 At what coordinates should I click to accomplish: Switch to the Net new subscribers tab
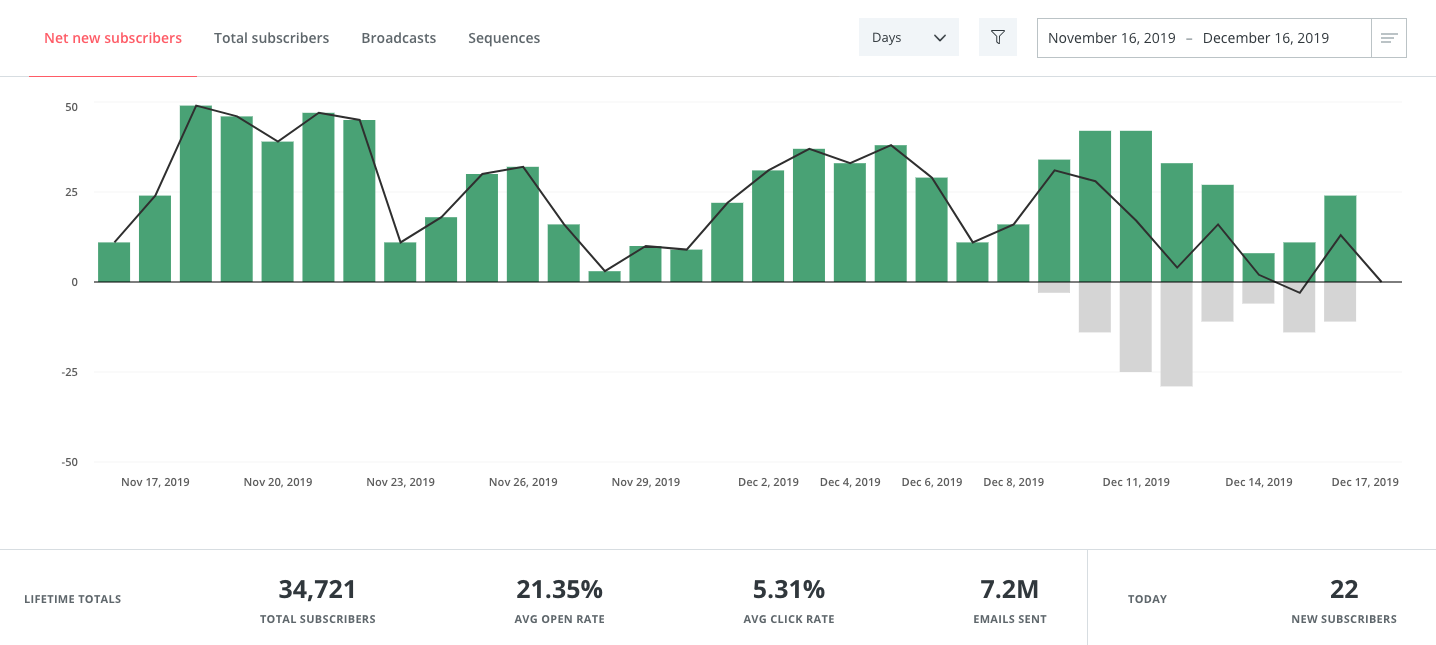113,38
